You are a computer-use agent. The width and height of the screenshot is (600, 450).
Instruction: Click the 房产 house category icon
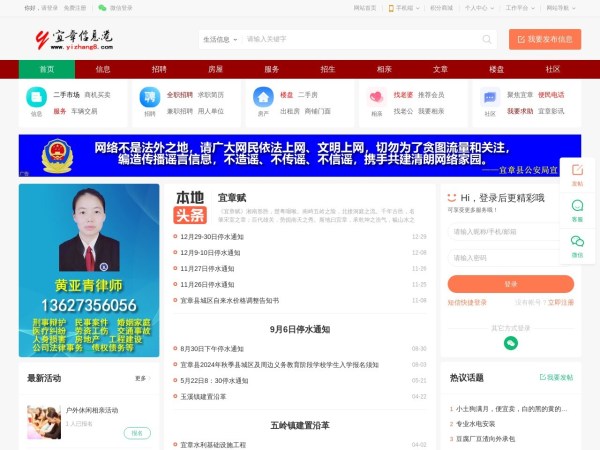pyautogui.click(x=263, y=97)
